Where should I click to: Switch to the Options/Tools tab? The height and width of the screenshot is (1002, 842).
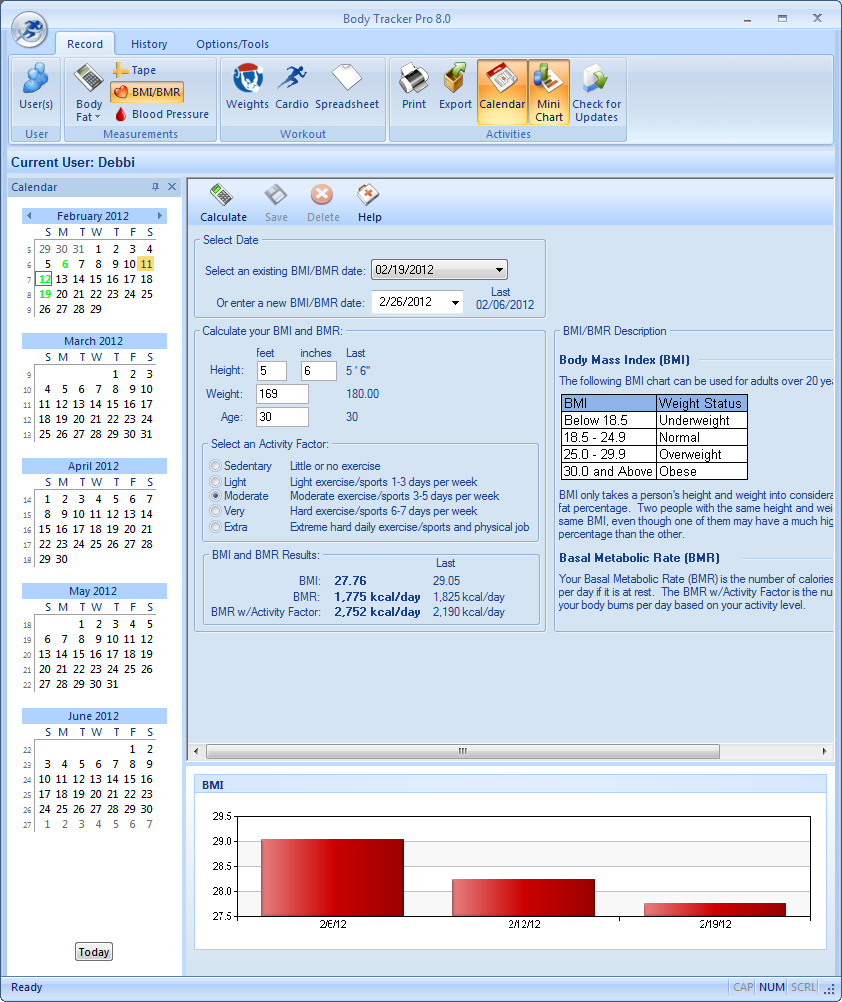(x=233, y=44)
